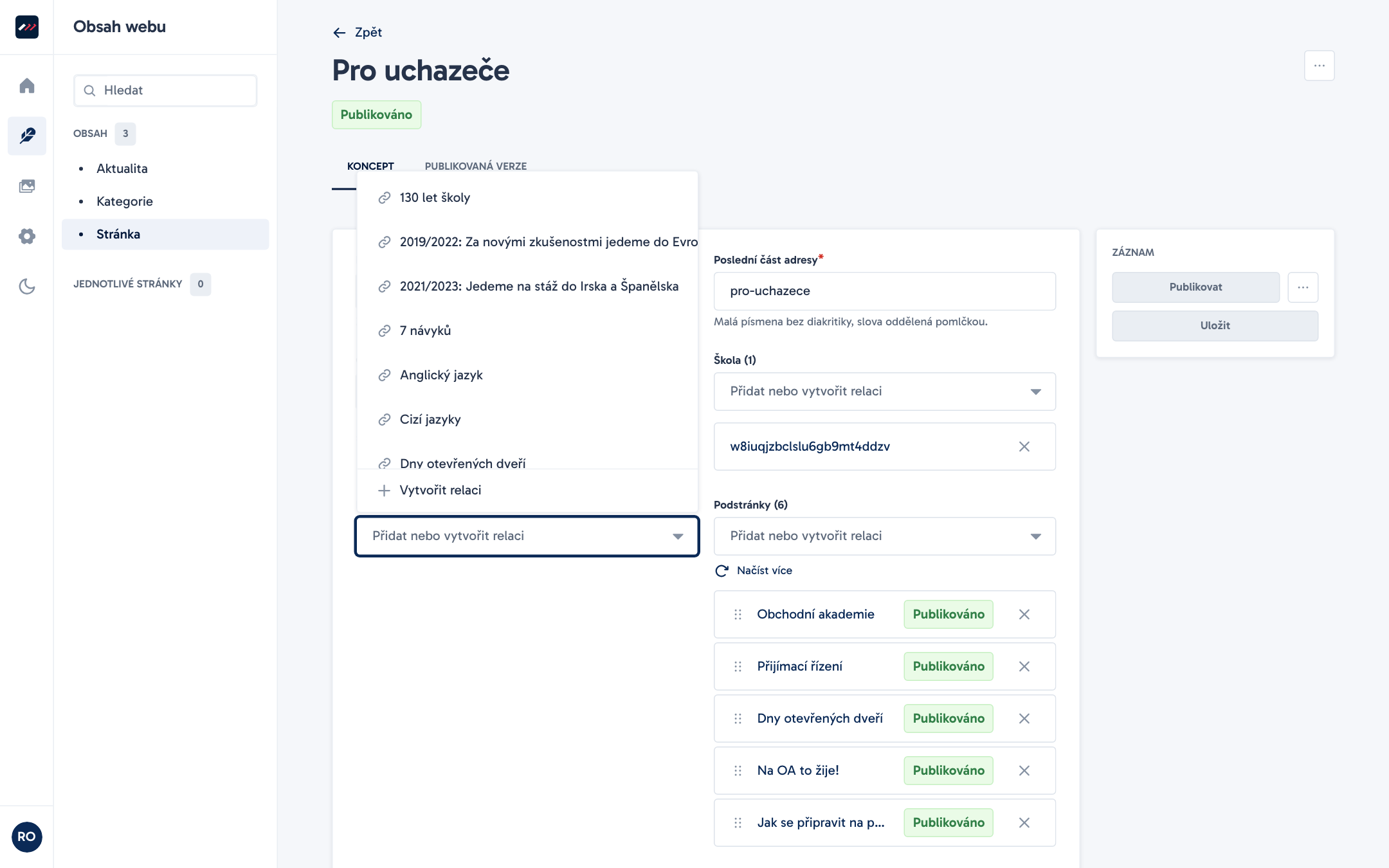1389x868 pixels.
Task: Open the page options three-dot menu at top right
Action: click(x=1319, y=66)
